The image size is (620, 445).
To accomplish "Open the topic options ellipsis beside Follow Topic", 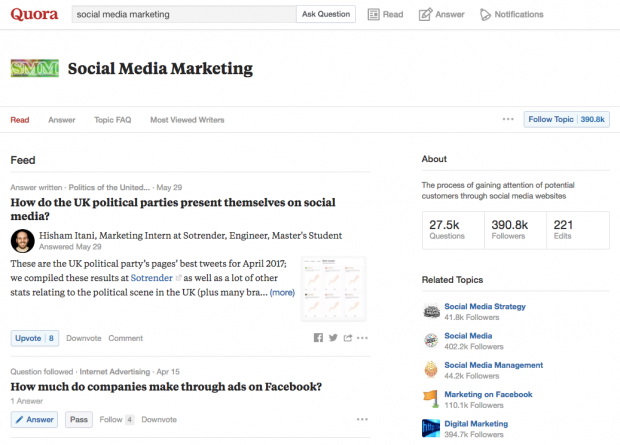I will click(508, 119).
